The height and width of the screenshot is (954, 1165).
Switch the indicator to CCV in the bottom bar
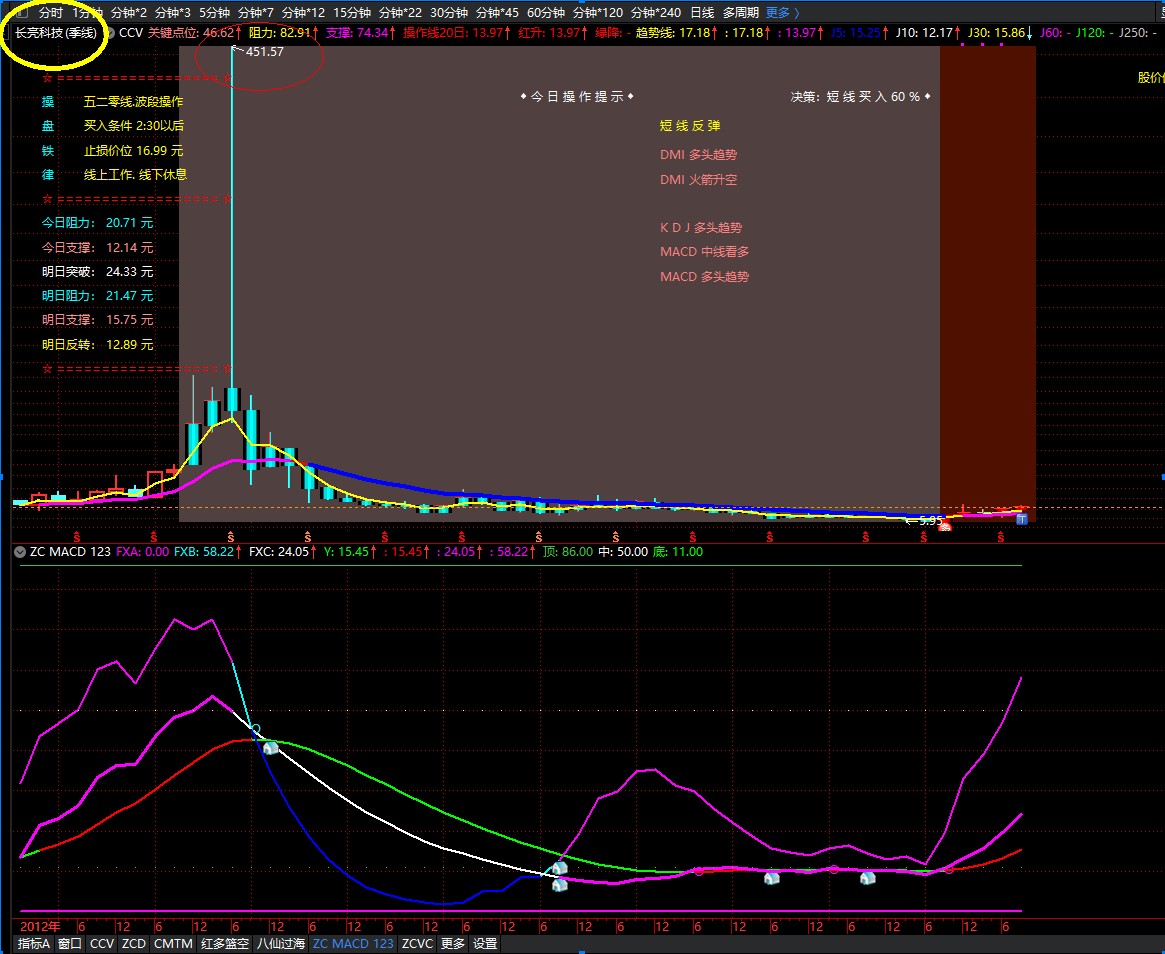pos(102,944)
